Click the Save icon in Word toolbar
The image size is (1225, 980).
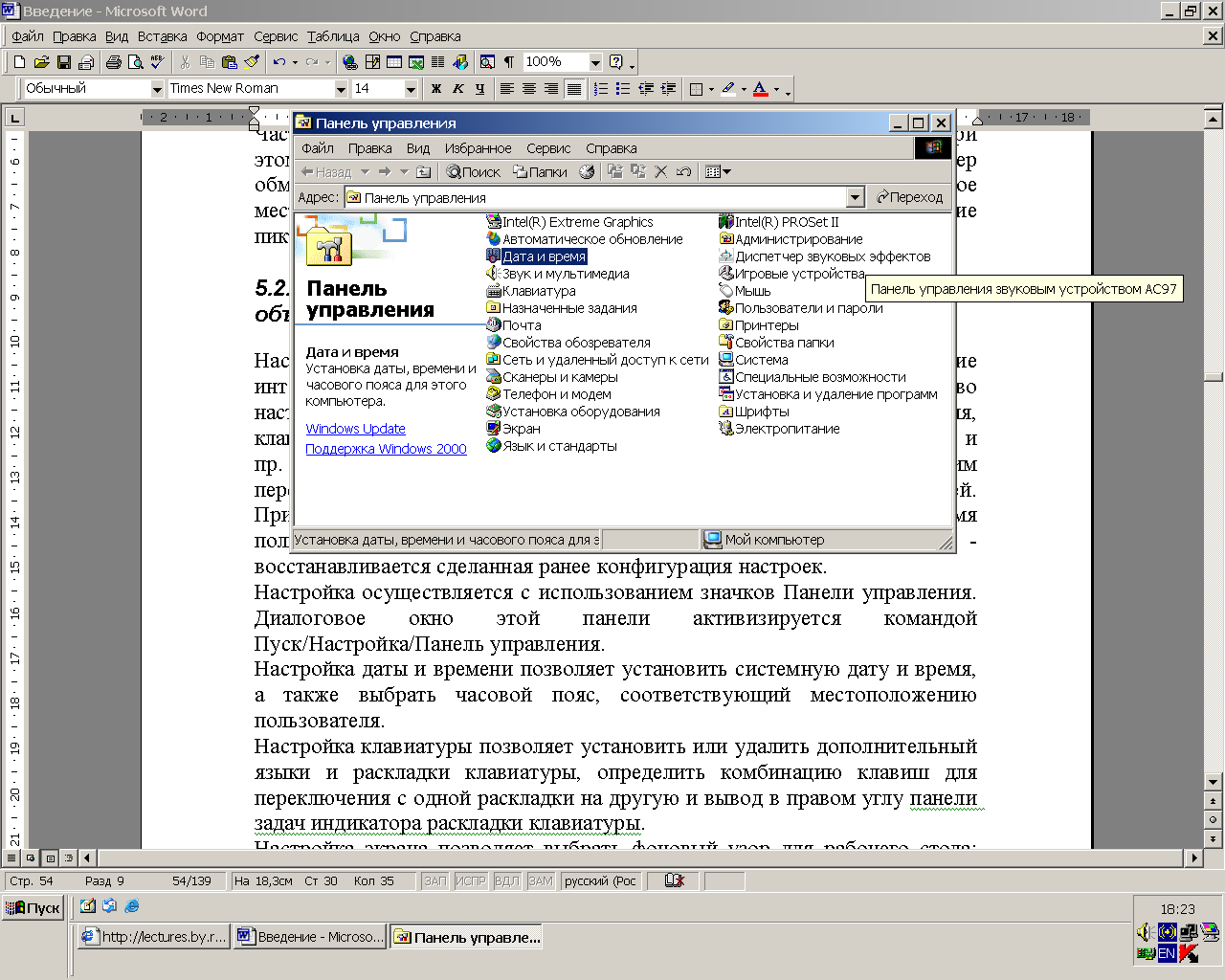pyautogui.click(x=64, y=62)
